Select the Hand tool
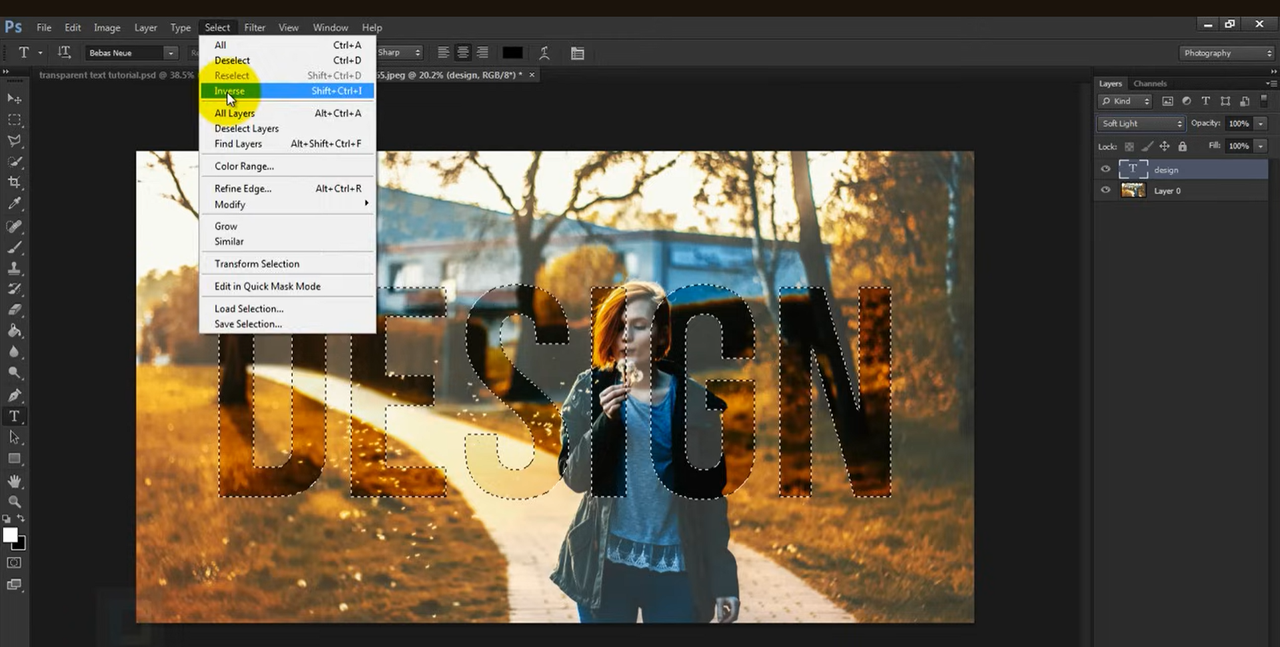The height and width of the screenshot is (647, 1280). (14, 481)
